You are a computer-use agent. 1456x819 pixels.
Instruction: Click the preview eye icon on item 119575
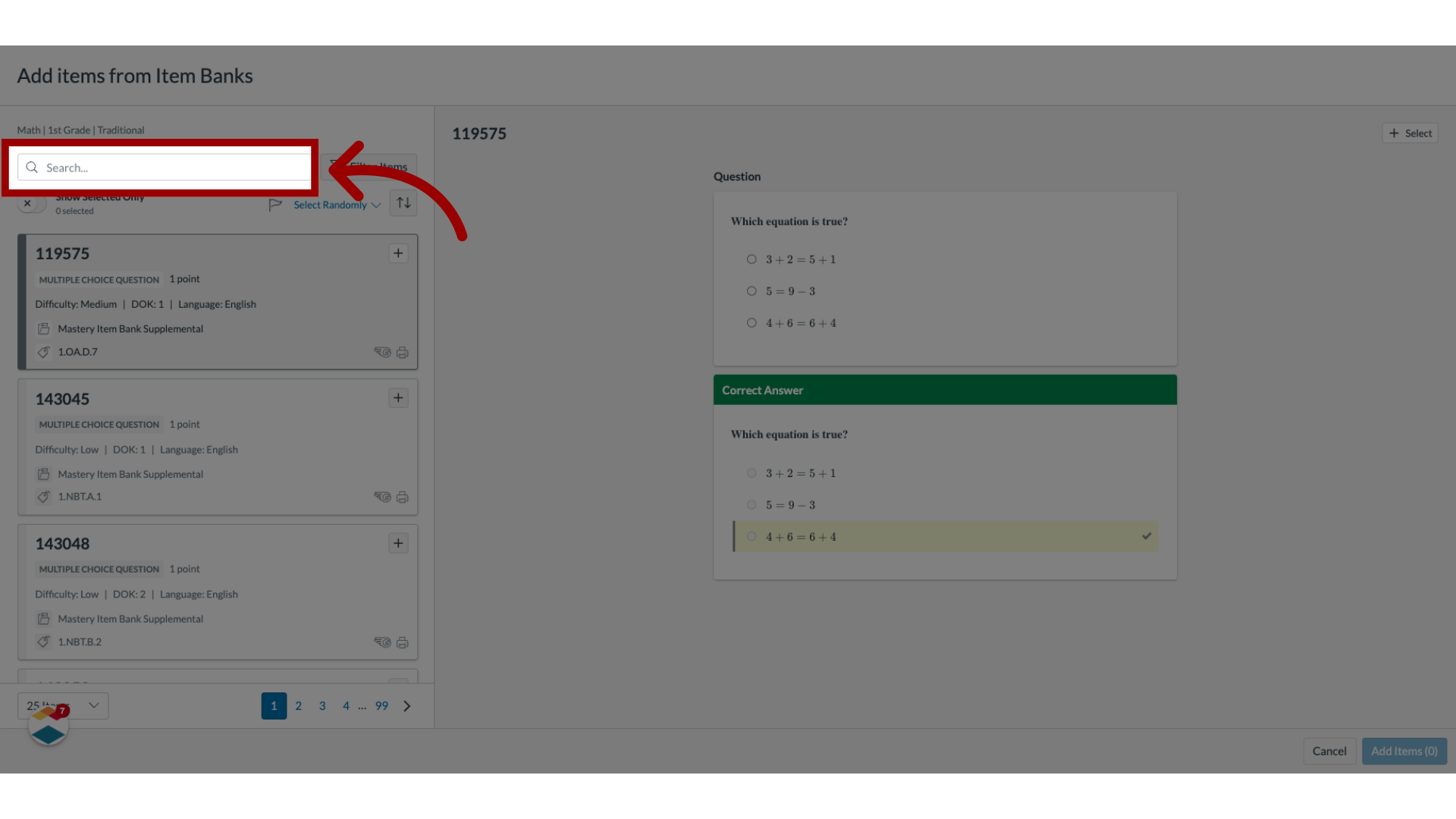(382, 352)
